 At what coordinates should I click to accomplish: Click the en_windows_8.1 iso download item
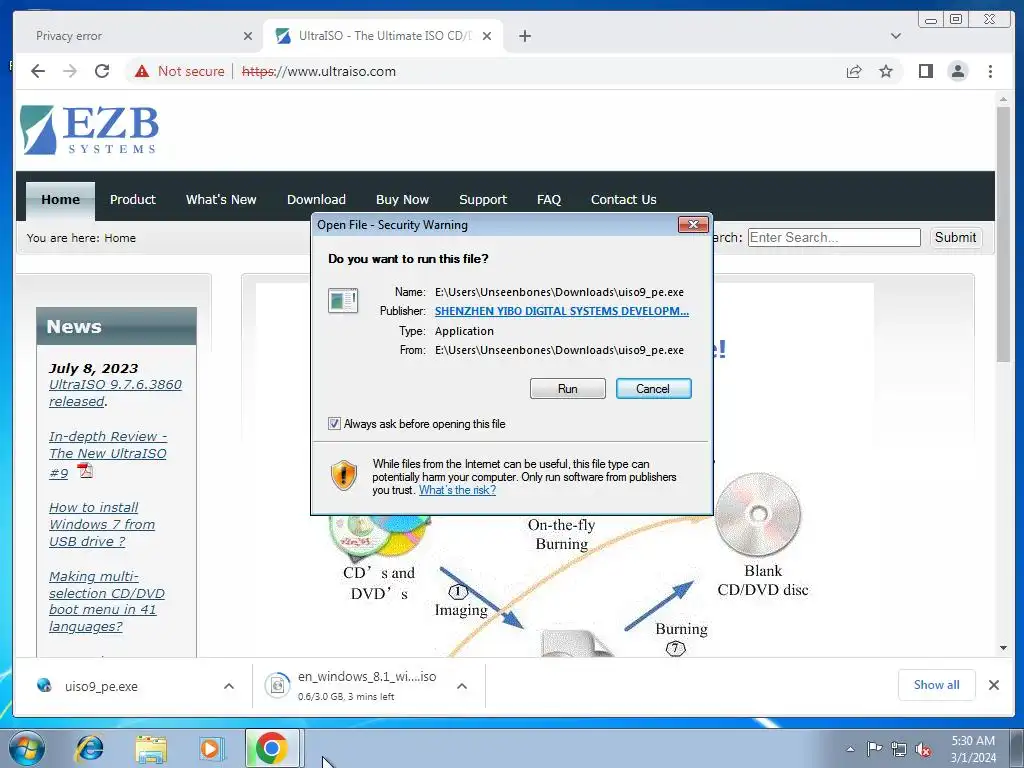(x=368, y=686)
